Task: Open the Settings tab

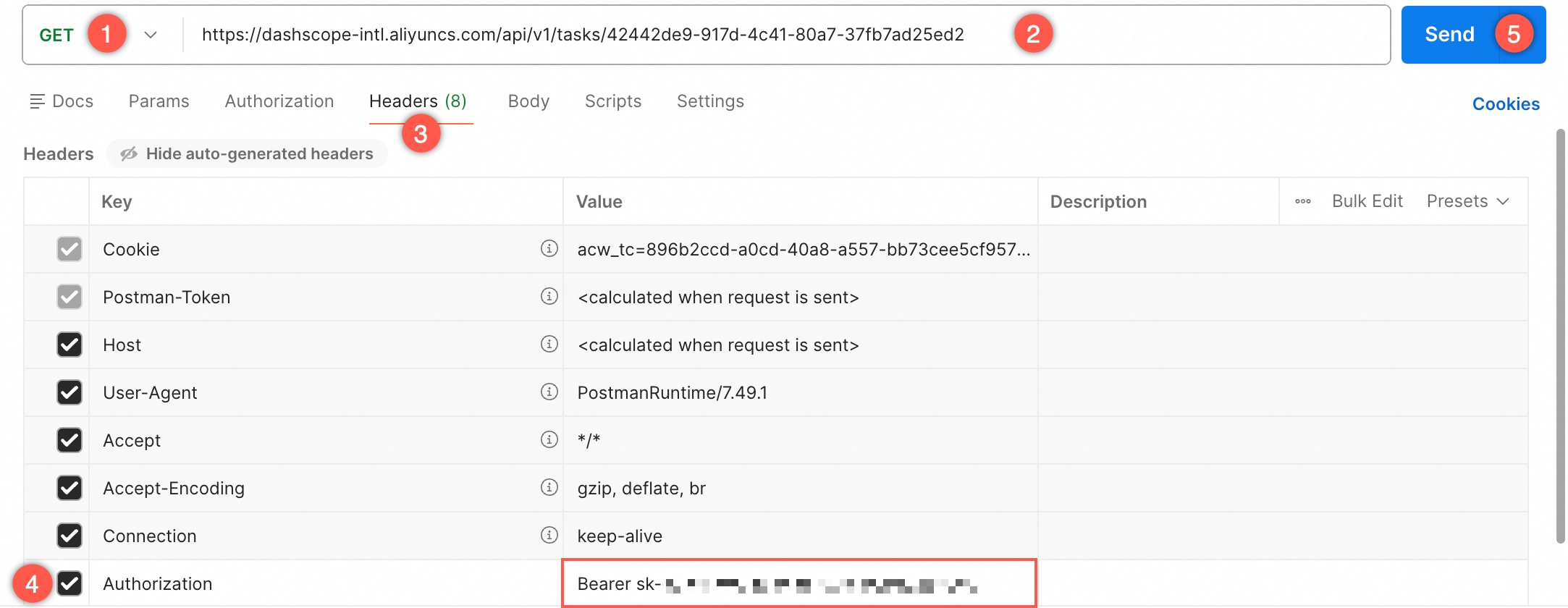Action: [710, 101]
